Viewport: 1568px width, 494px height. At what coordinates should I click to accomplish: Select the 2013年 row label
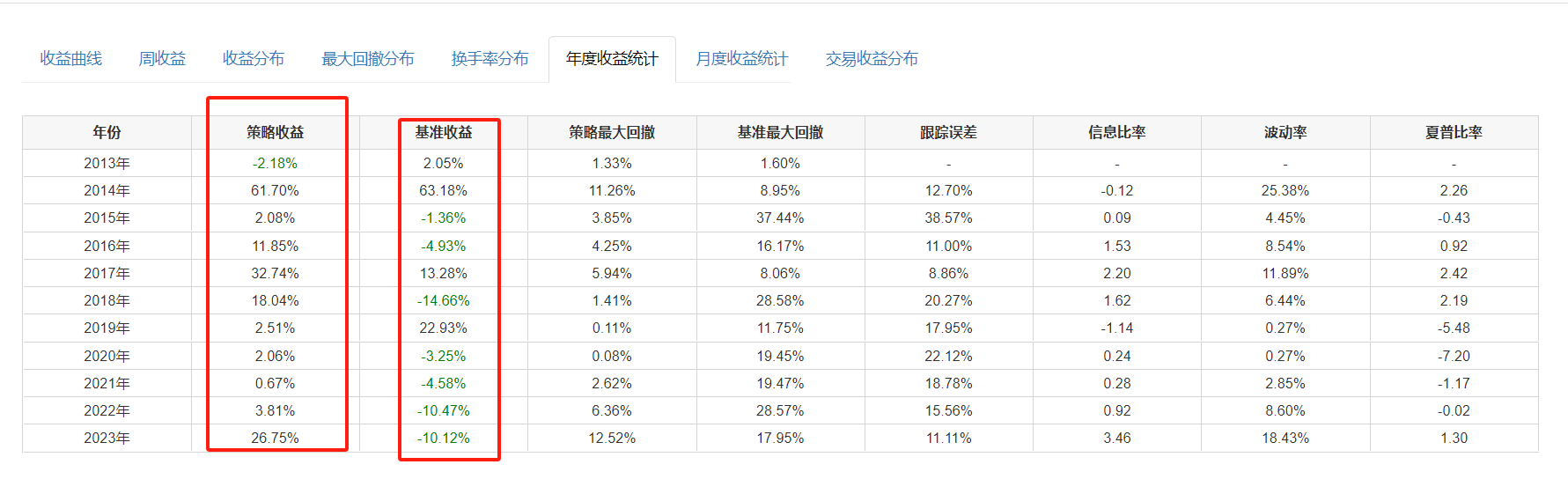pos(107,164)
